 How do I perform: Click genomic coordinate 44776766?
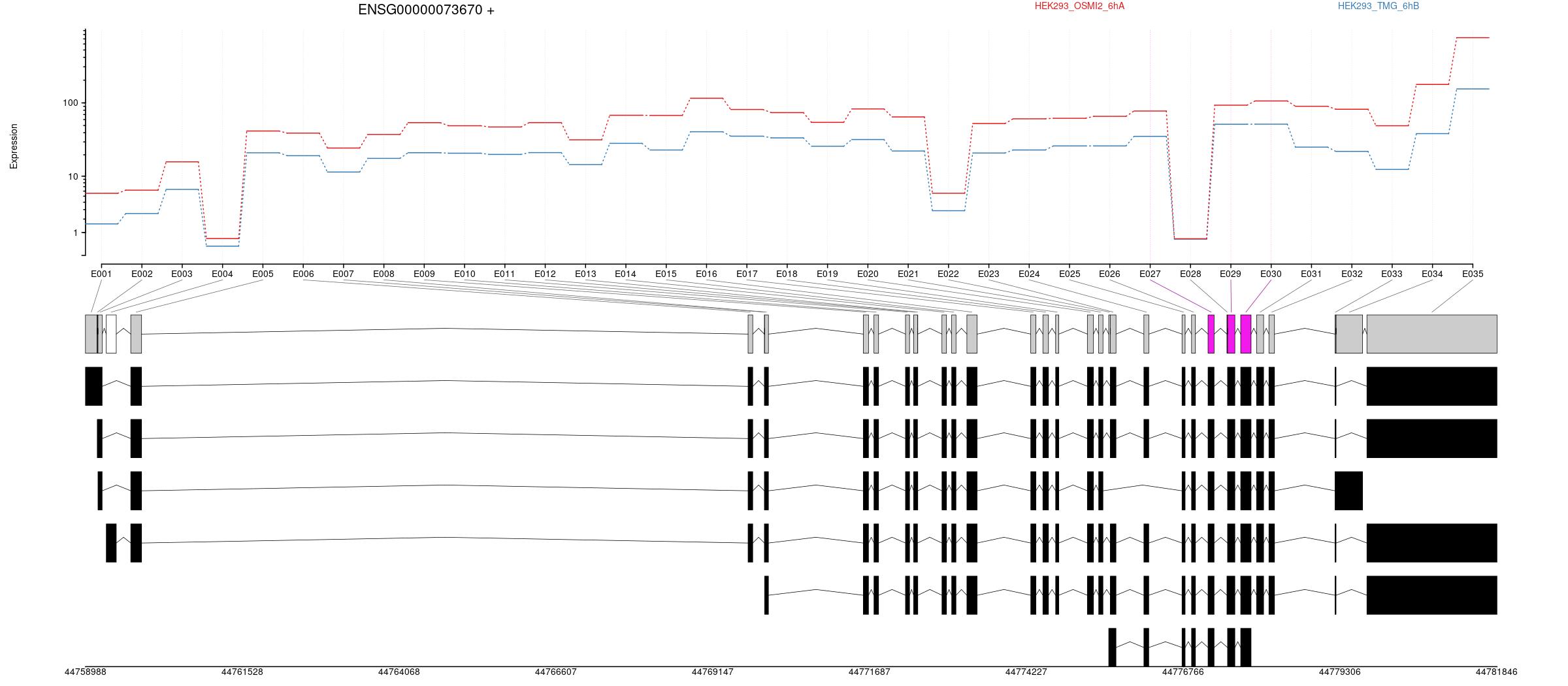click(1183, 672)
